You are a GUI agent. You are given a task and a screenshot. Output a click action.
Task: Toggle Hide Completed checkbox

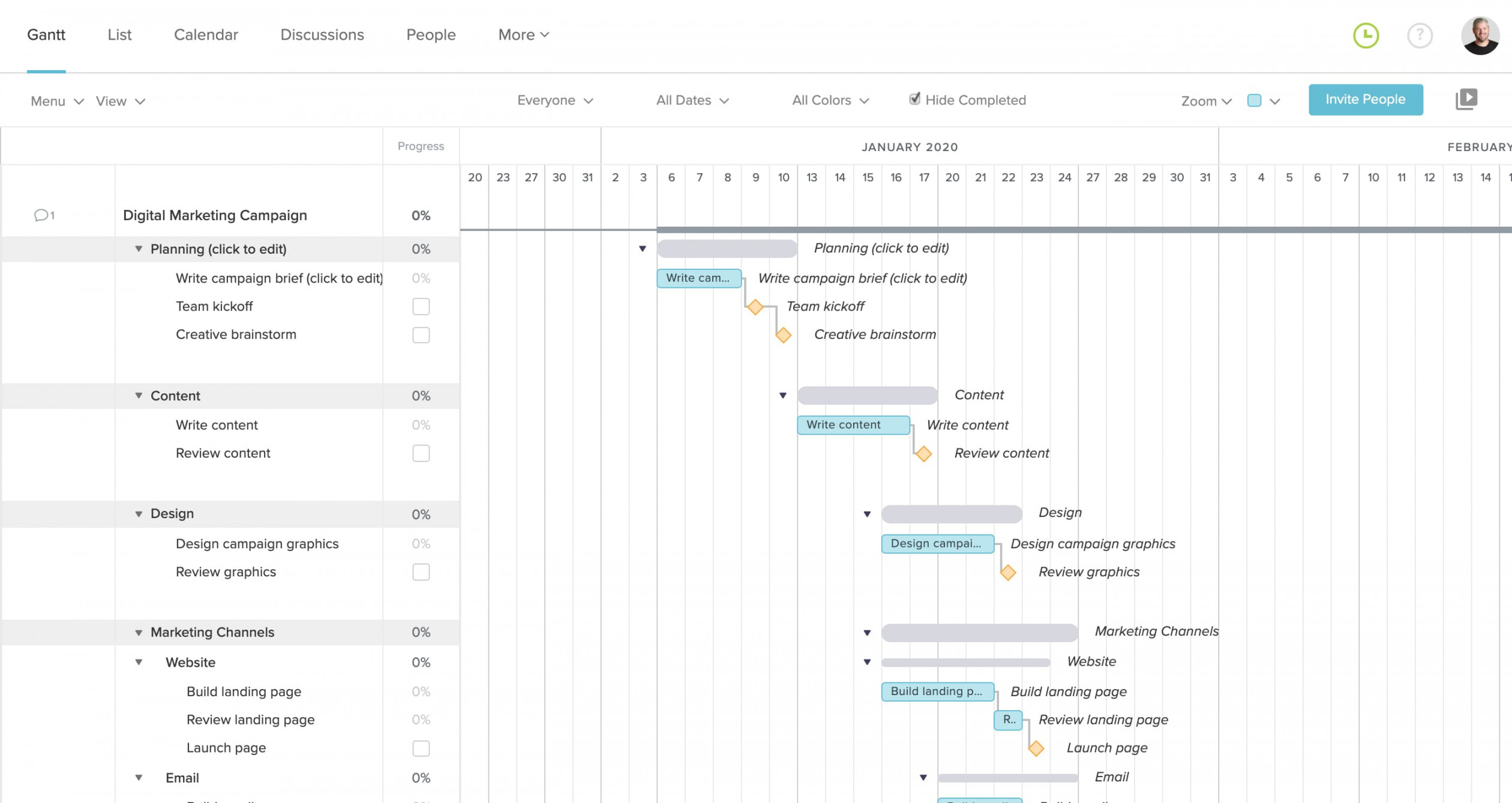pos(912,99)
